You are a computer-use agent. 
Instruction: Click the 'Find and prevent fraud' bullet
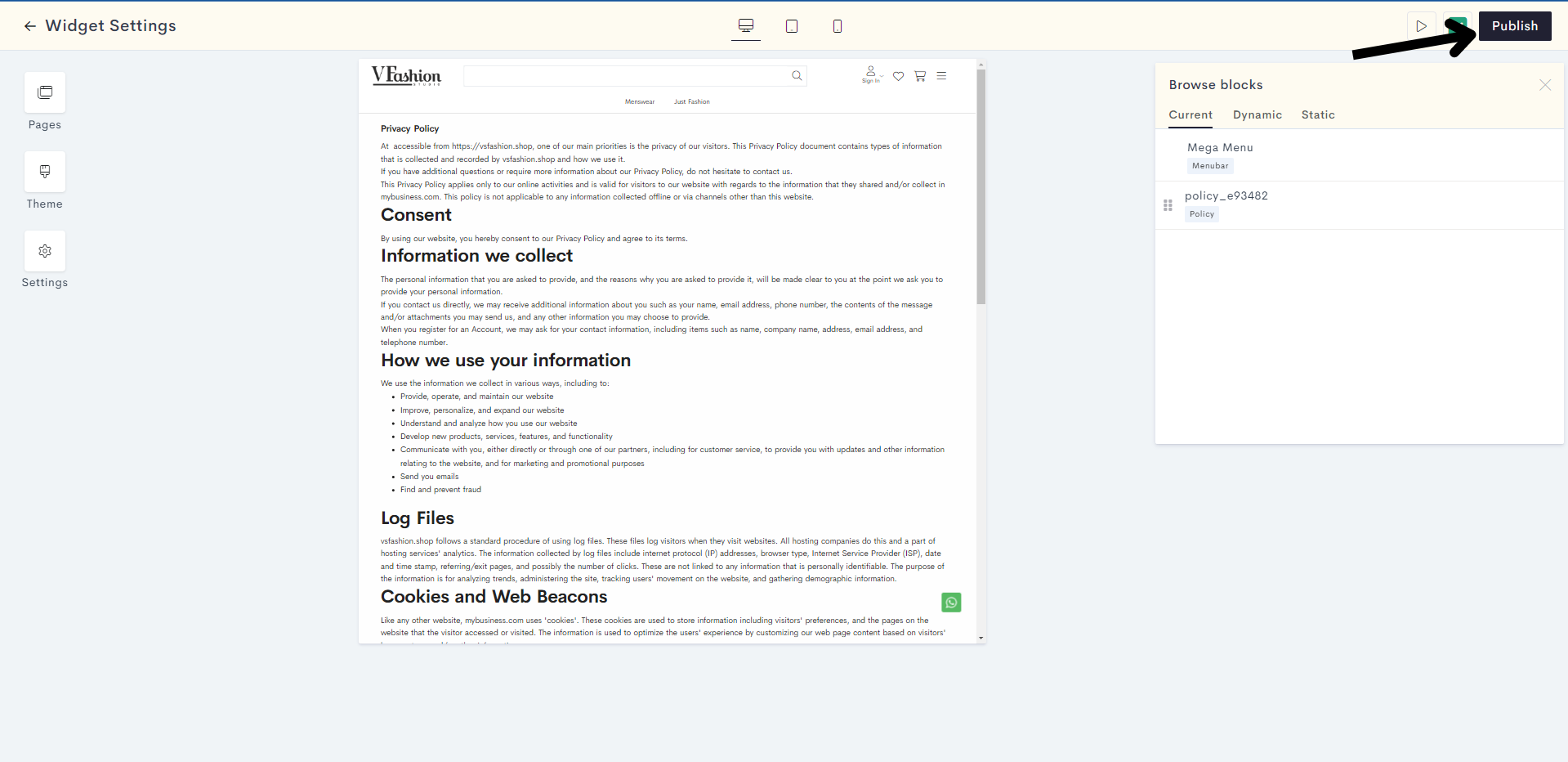[441, 490]
